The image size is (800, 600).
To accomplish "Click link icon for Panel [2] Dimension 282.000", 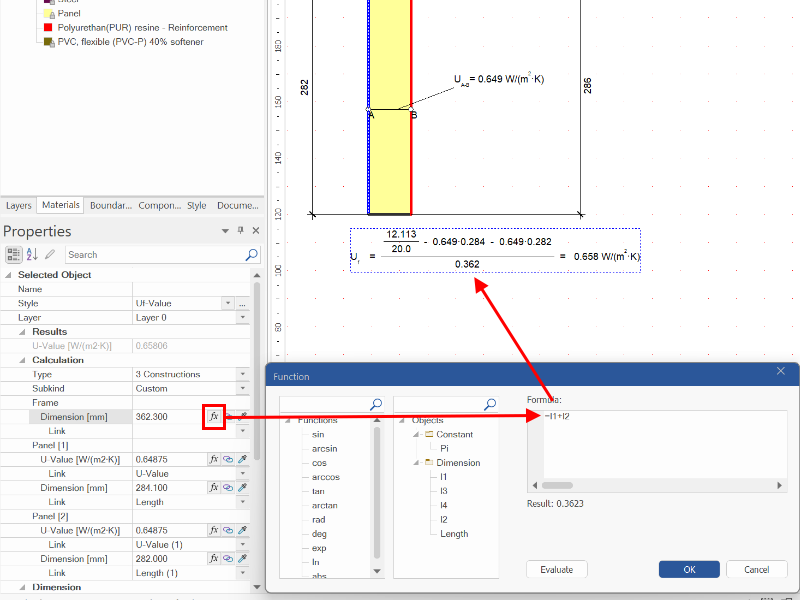I will click(x=228, y=559).
